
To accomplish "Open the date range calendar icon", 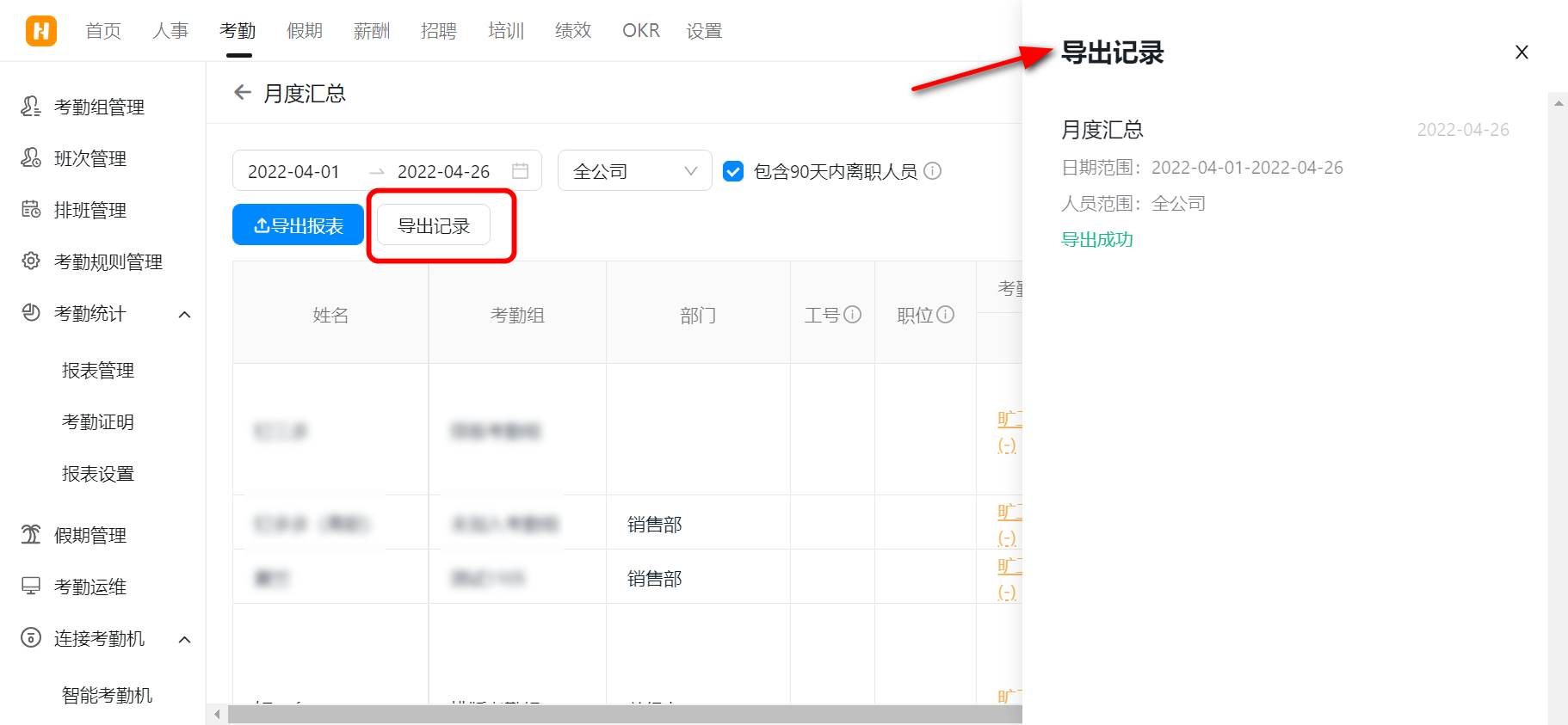I will click(x=520, y=171).
